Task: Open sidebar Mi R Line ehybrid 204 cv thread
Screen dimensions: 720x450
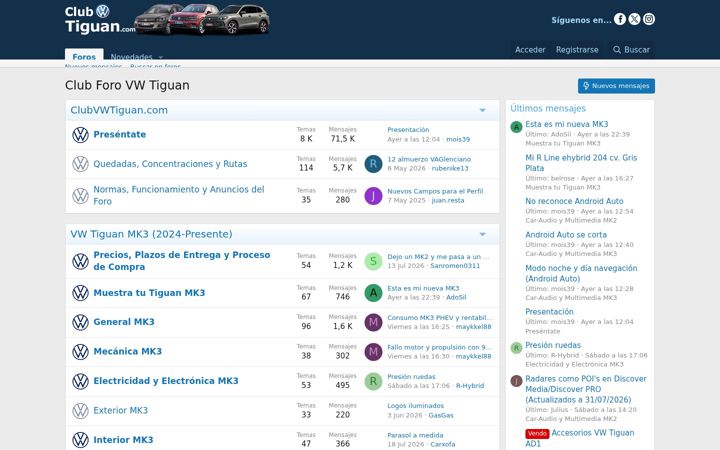Action: [581, 163]
